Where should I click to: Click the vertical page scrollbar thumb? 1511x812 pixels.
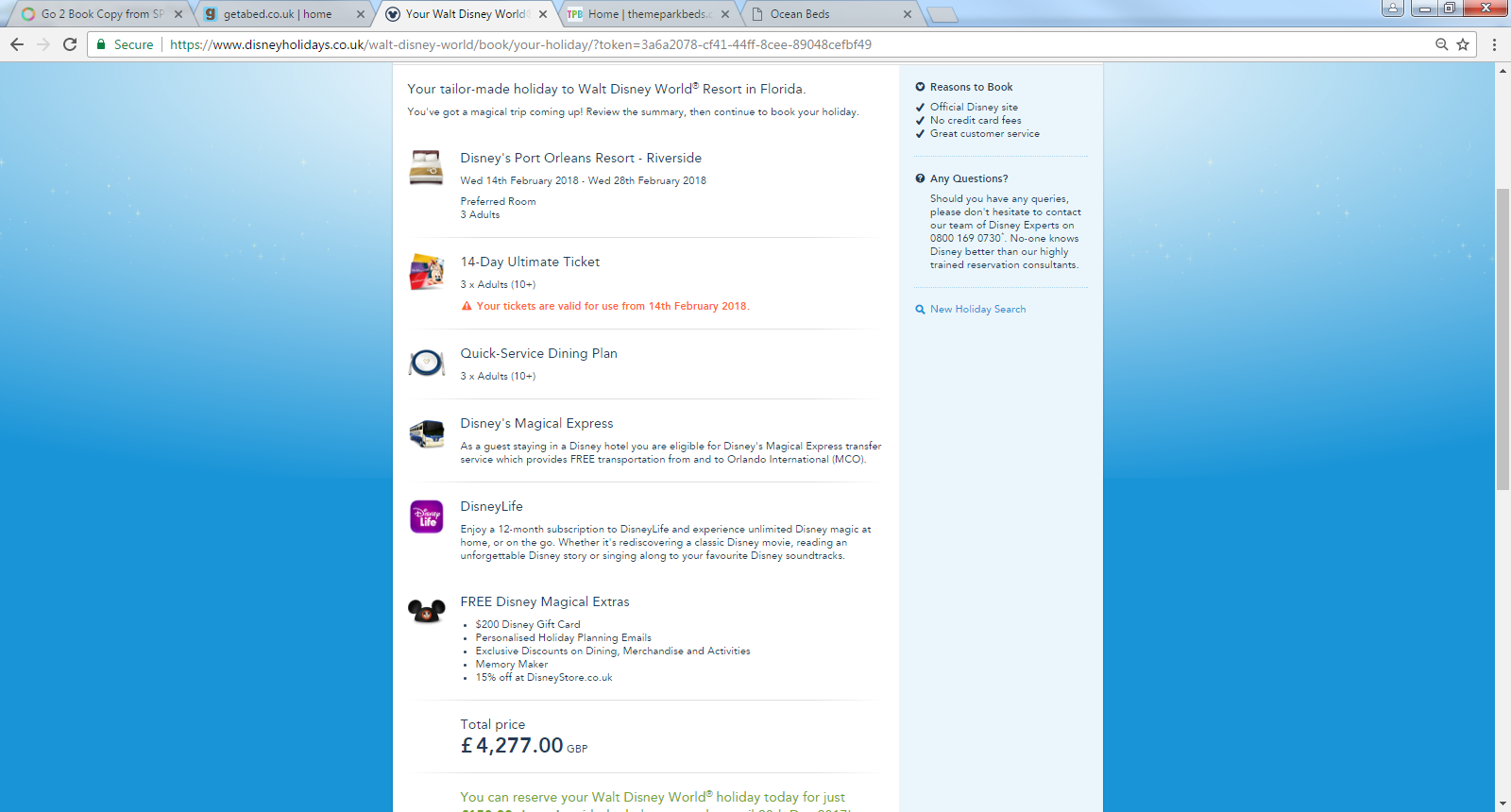click(x=1503, y=339)
